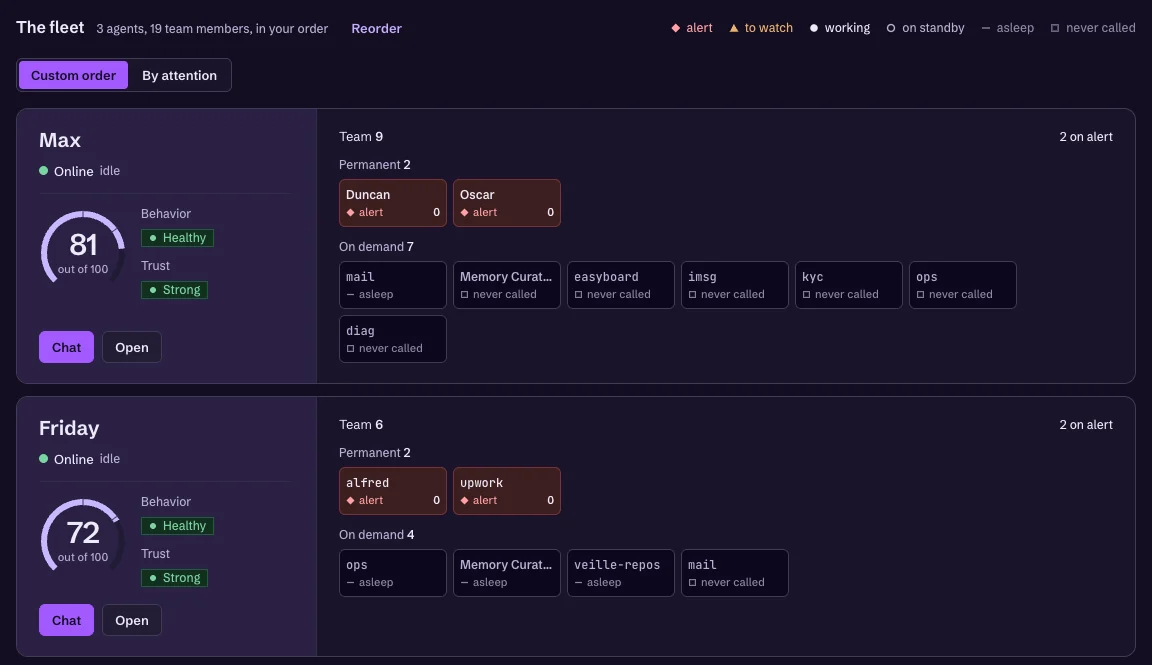Viewport: 1152px width, 665px height.
Task: Start a chat with Friday
Action: (66, 620)
